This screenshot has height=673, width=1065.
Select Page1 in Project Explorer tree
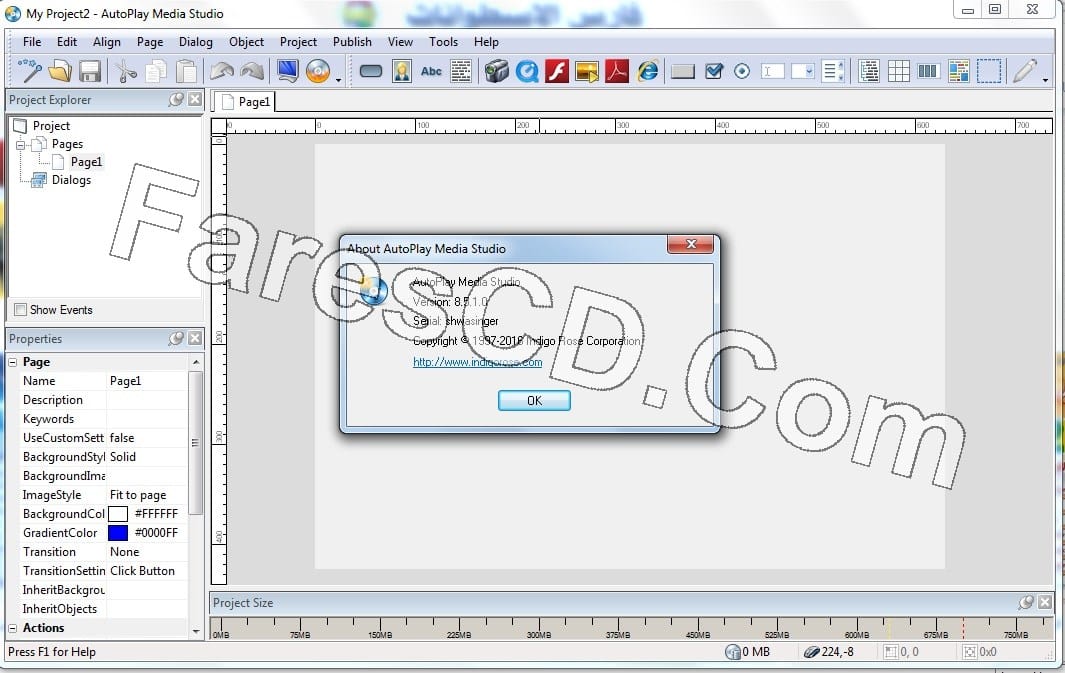pos(86,162)
